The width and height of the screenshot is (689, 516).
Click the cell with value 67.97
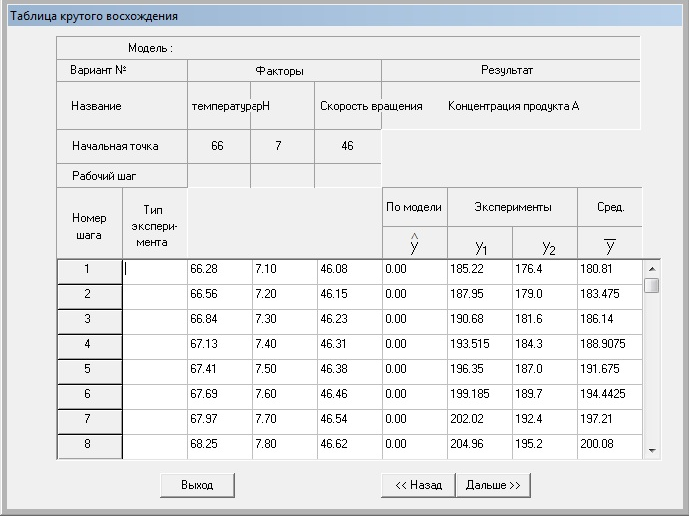click(220, 422)
